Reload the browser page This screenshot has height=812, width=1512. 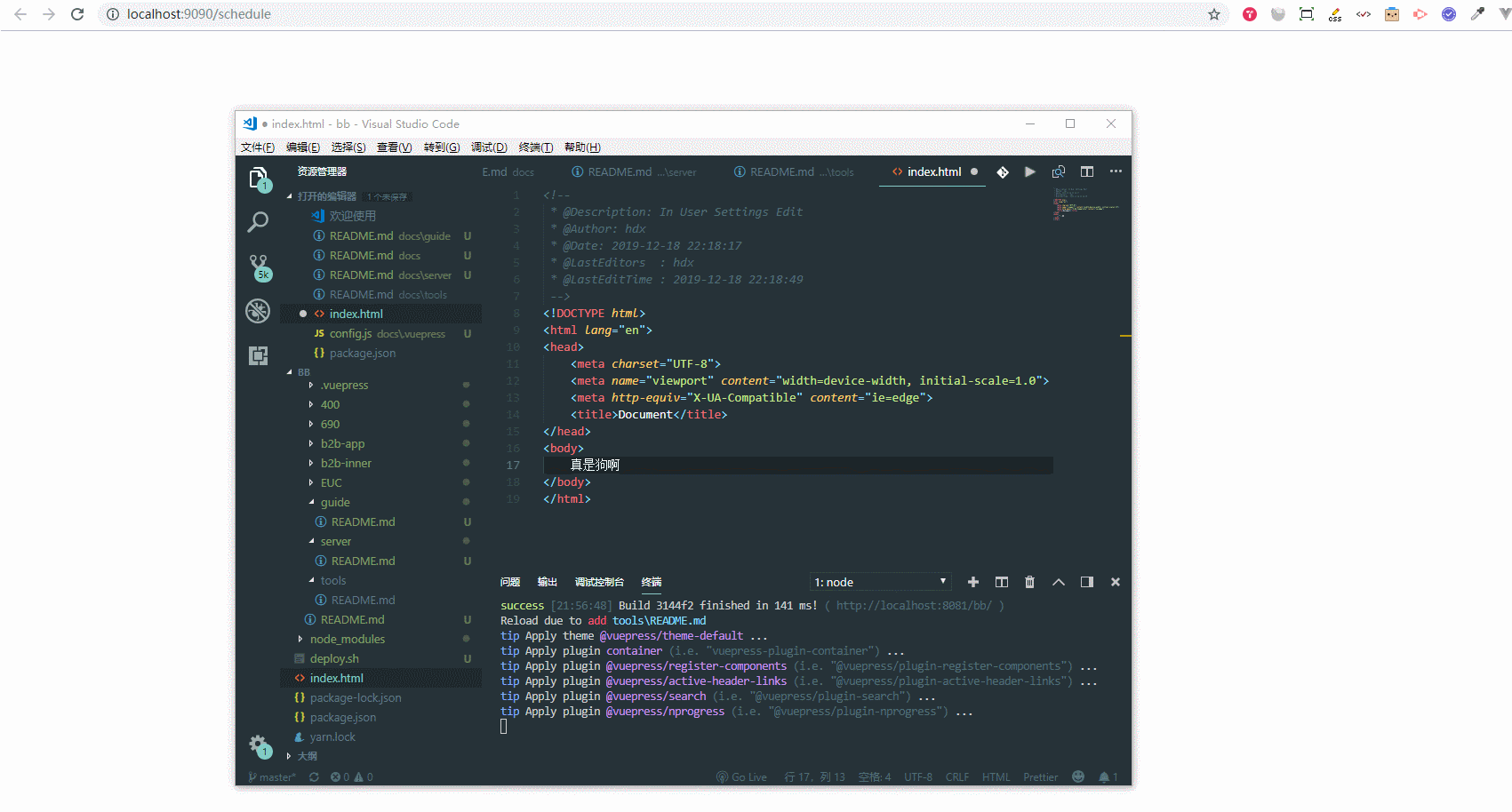point(77,14)
